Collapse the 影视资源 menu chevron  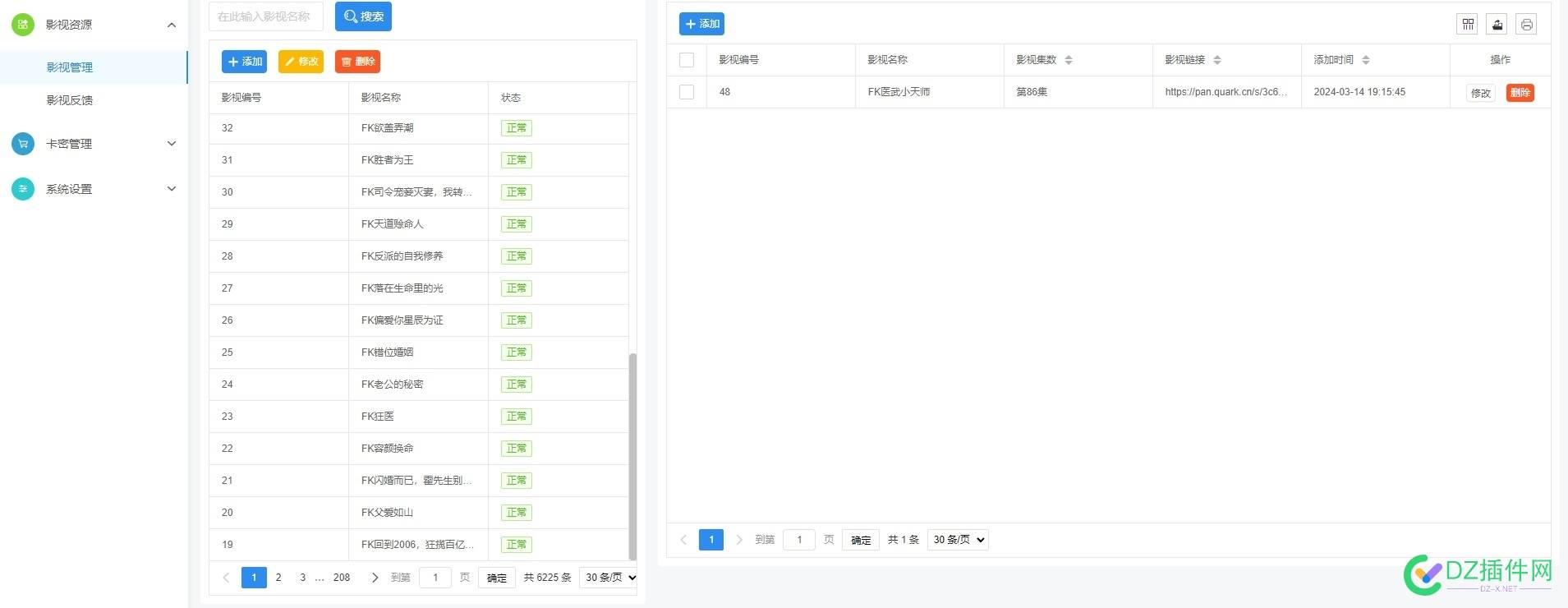(x=172, y=25)
